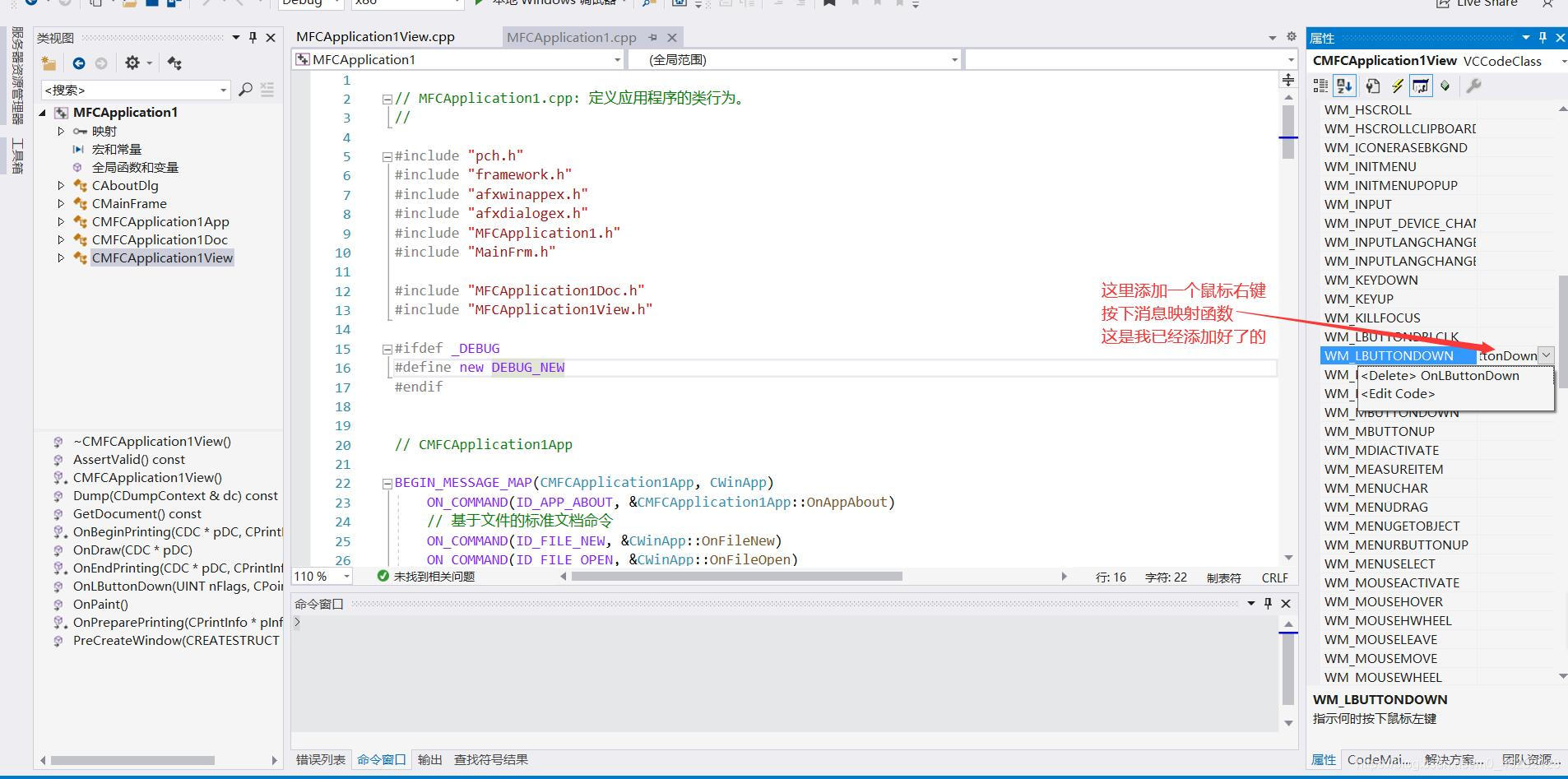Open the 查找符号结果 tab
This screenshot has height=779, width=1568.
[491, 759]
